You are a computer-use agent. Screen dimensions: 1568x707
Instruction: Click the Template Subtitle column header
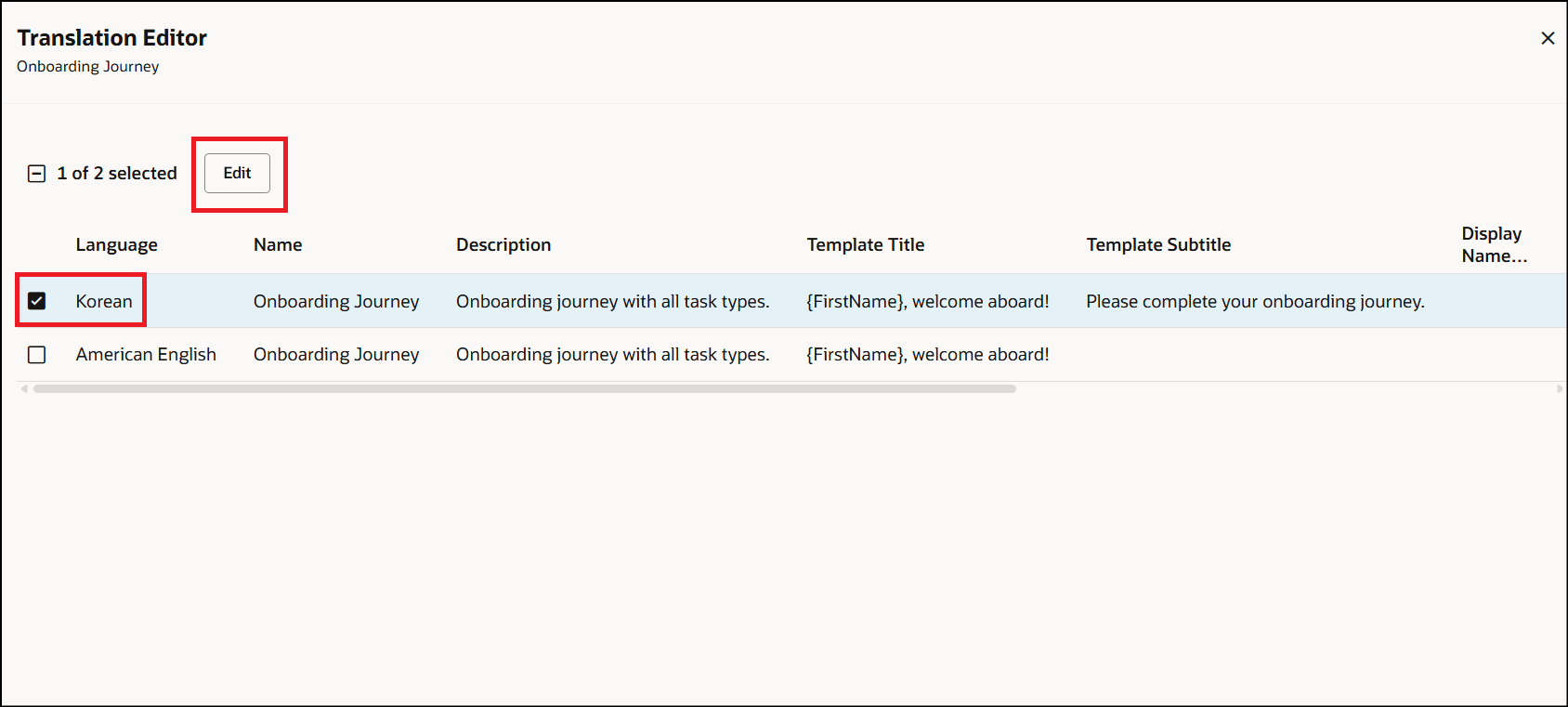1157,244
